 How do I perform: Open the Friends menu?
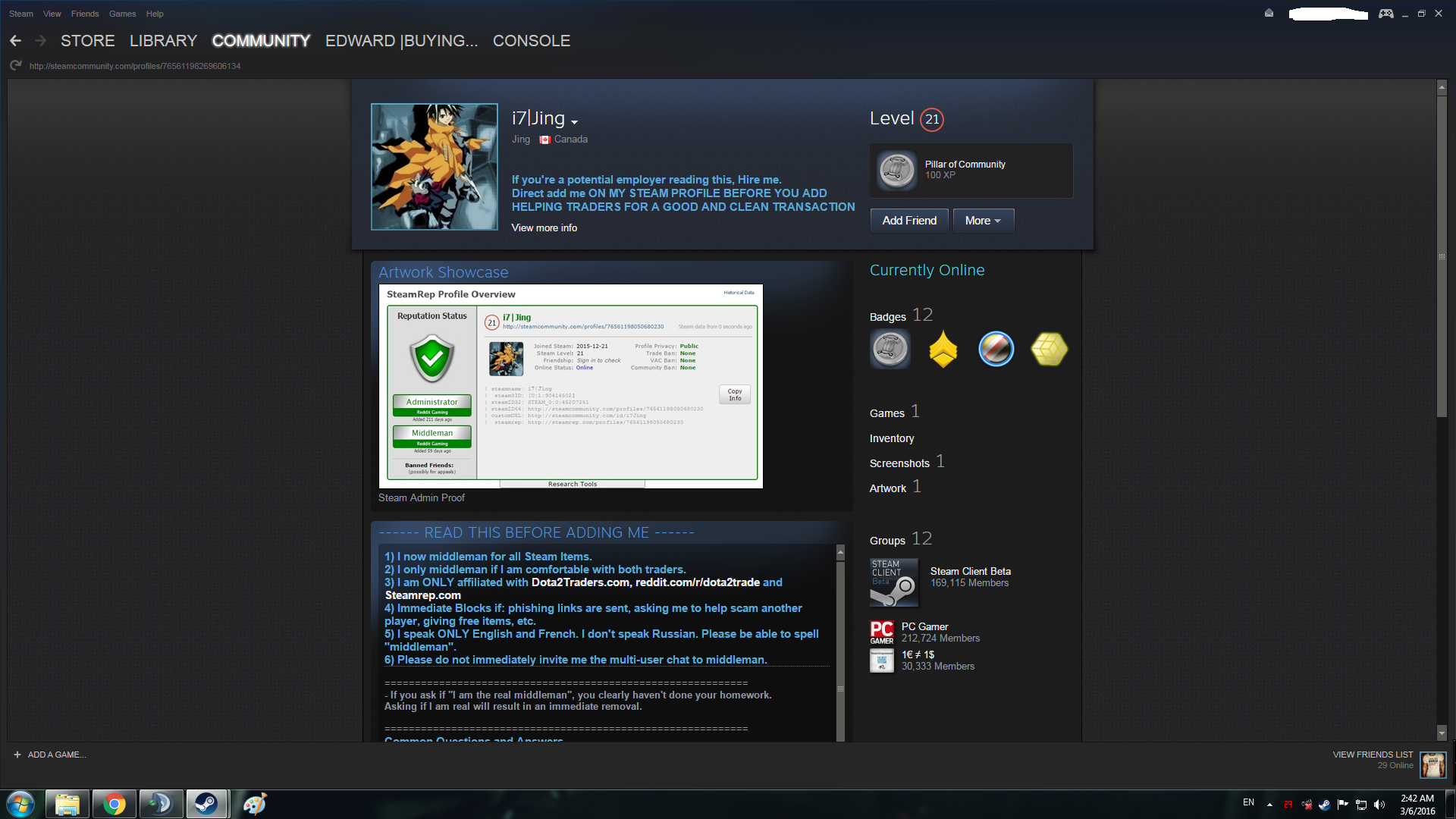point(85,14)
